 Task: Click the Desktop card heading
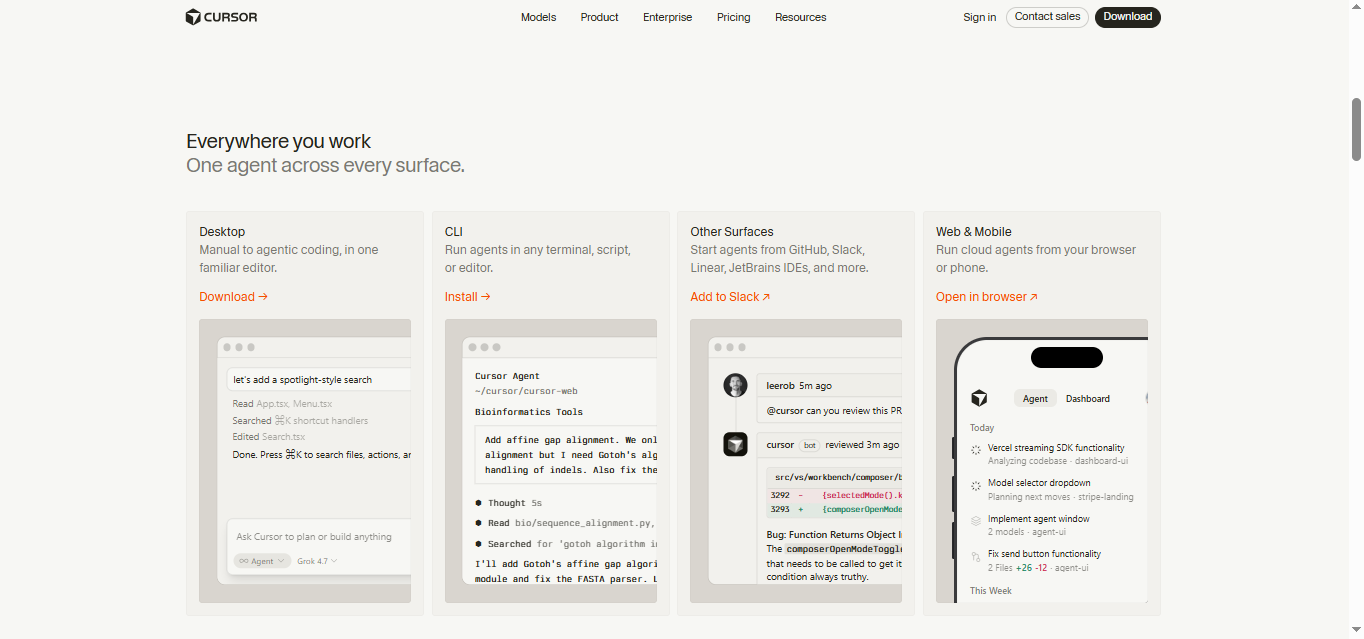tap(222, 231)
